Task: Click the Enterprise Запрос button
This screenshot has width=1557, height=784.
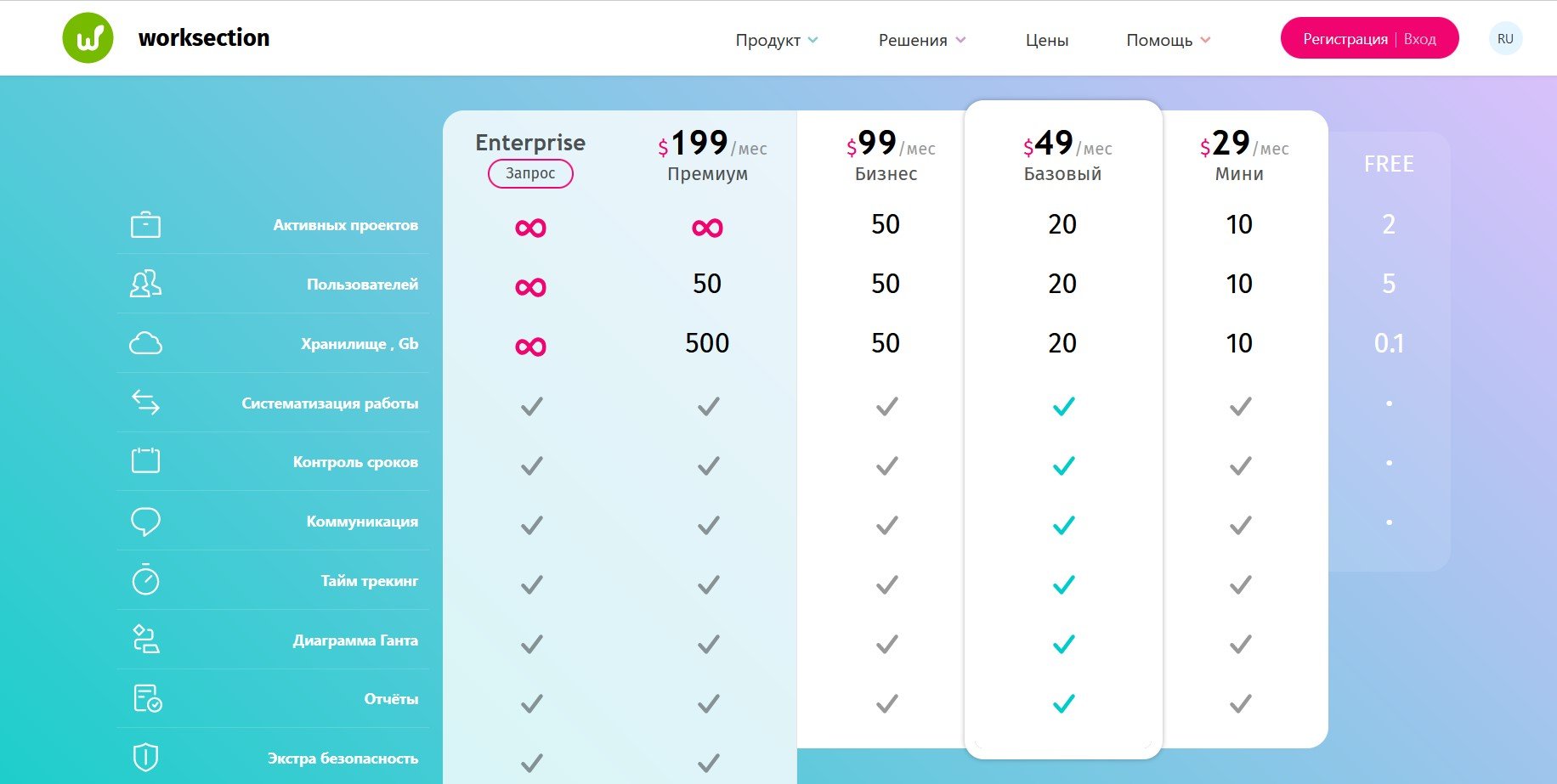Action: pos(530,173)
